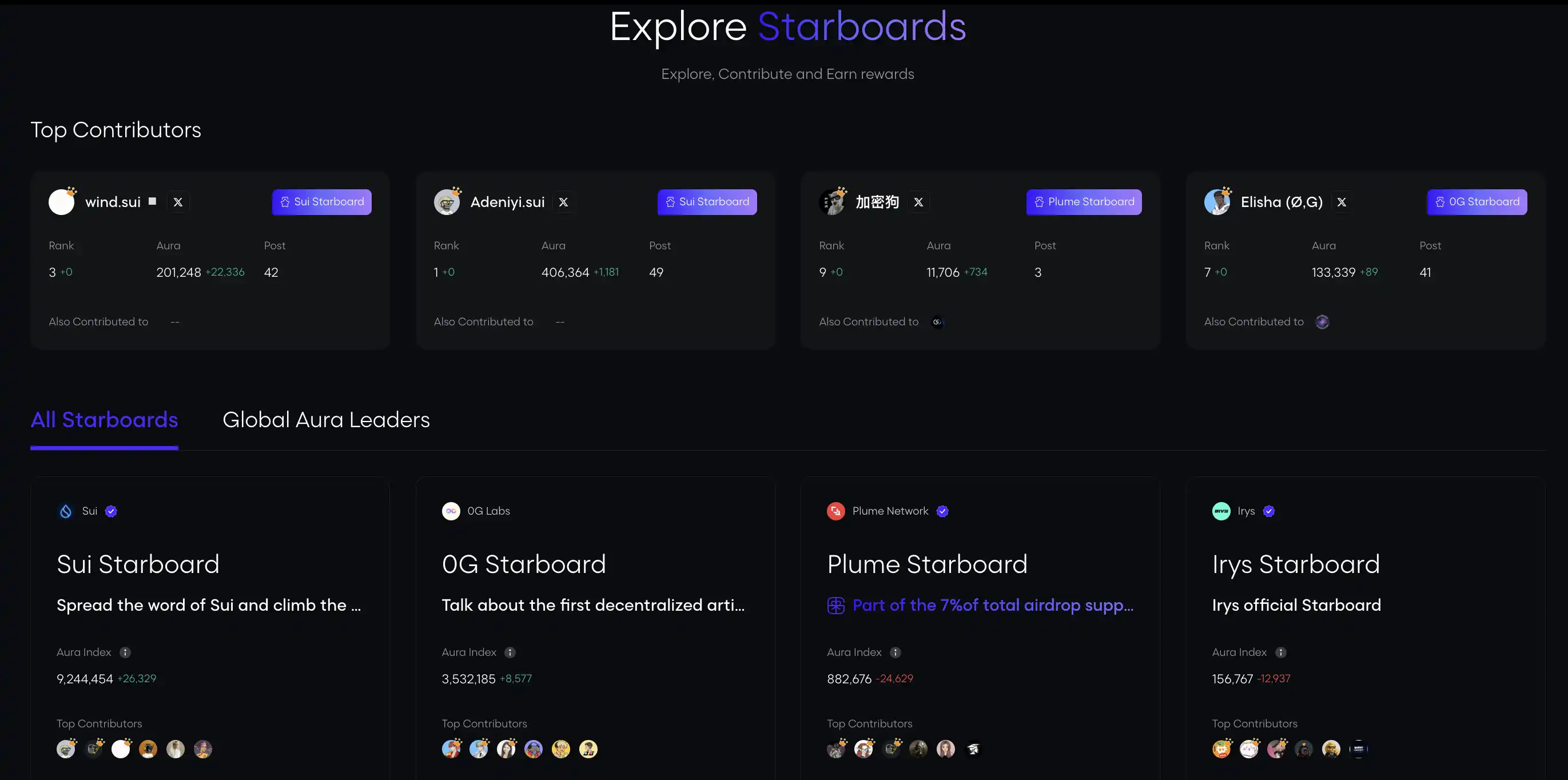
Task: Click the Plume airdrop gift icon
Action: pos(835,605)
